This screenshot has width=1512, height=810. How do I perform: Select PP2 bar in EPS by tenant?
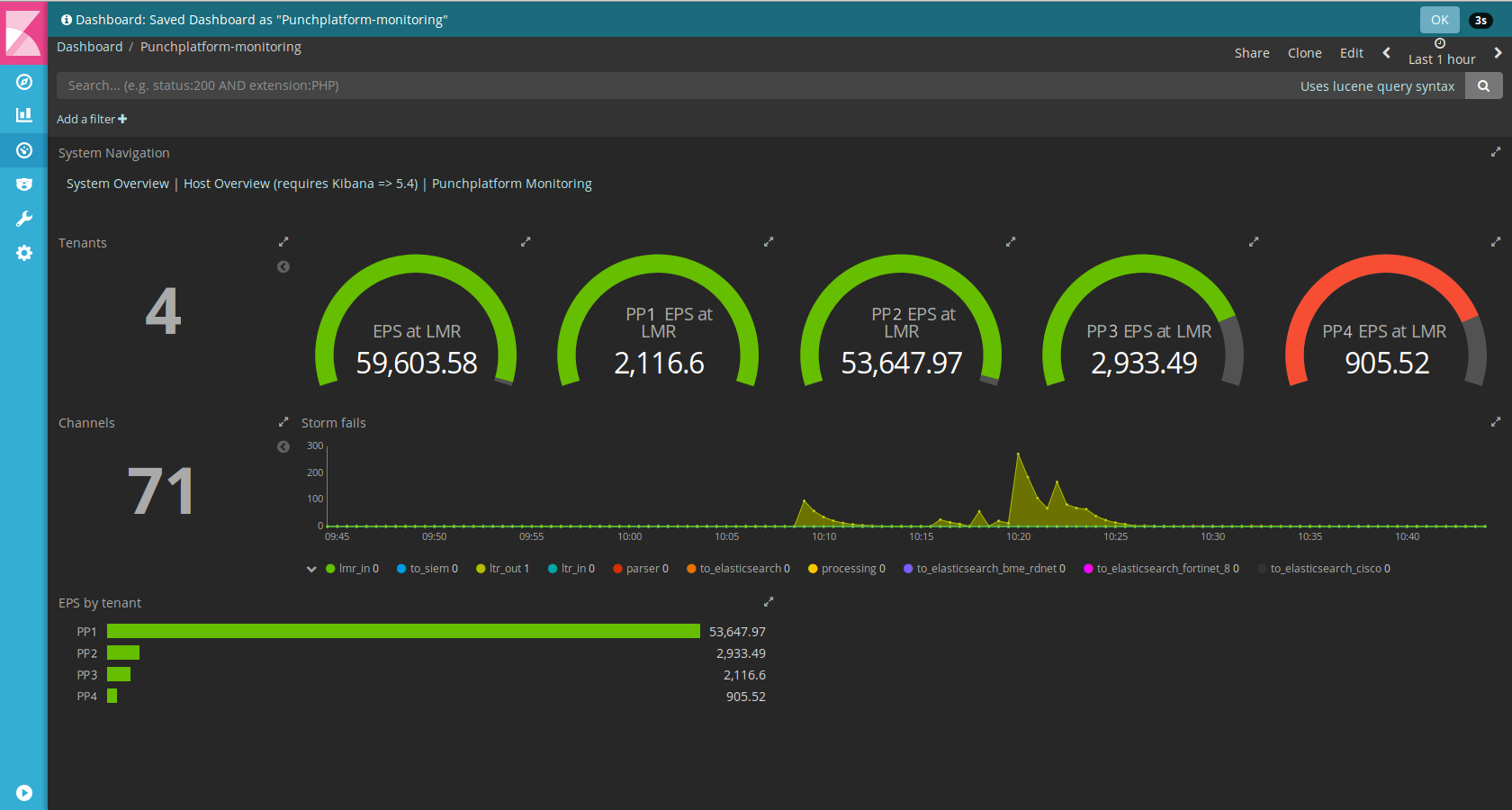(123, 653)
